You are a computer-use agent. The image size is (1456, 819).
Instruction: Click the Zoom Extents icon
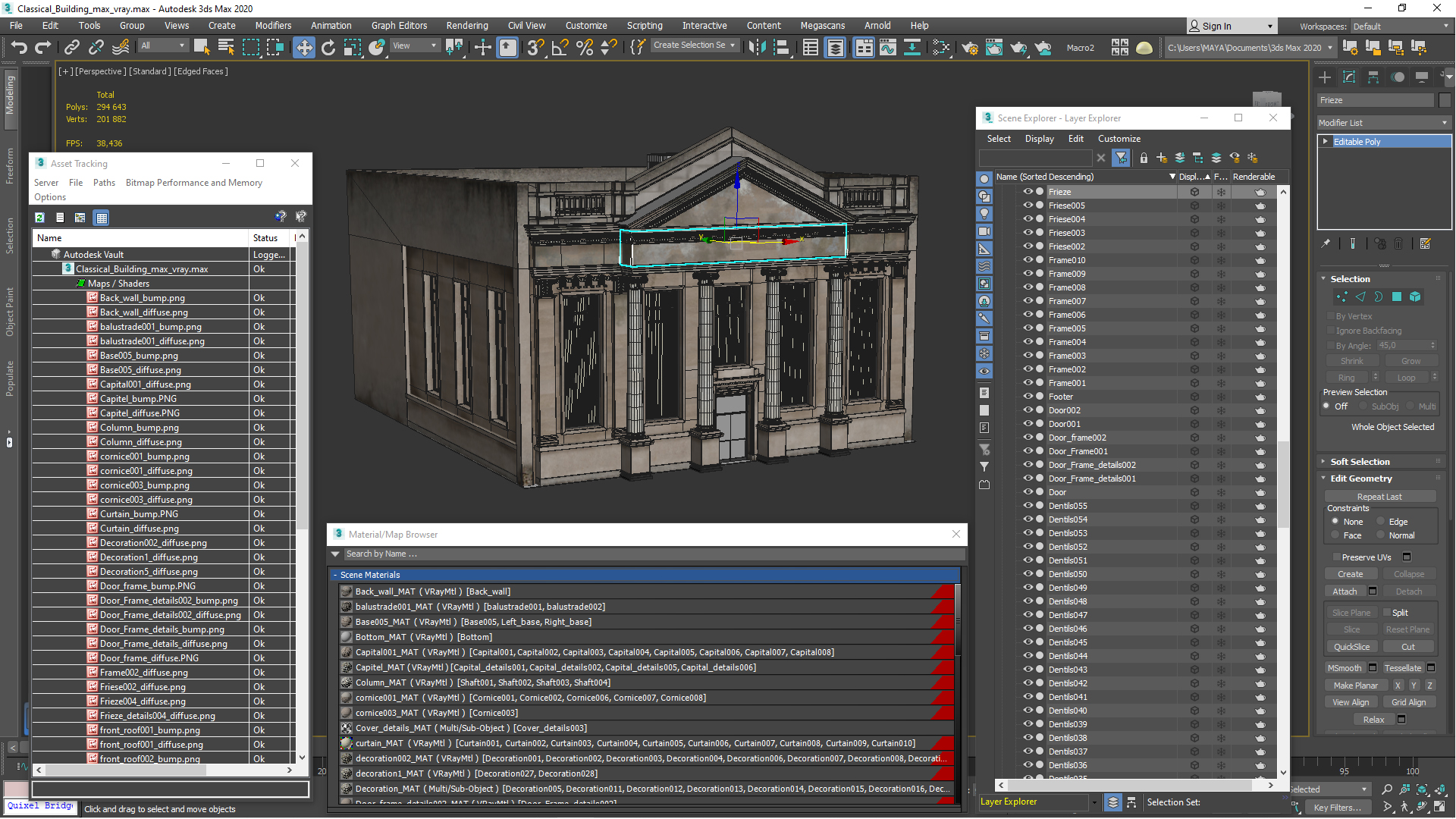tap(1421, 790)
